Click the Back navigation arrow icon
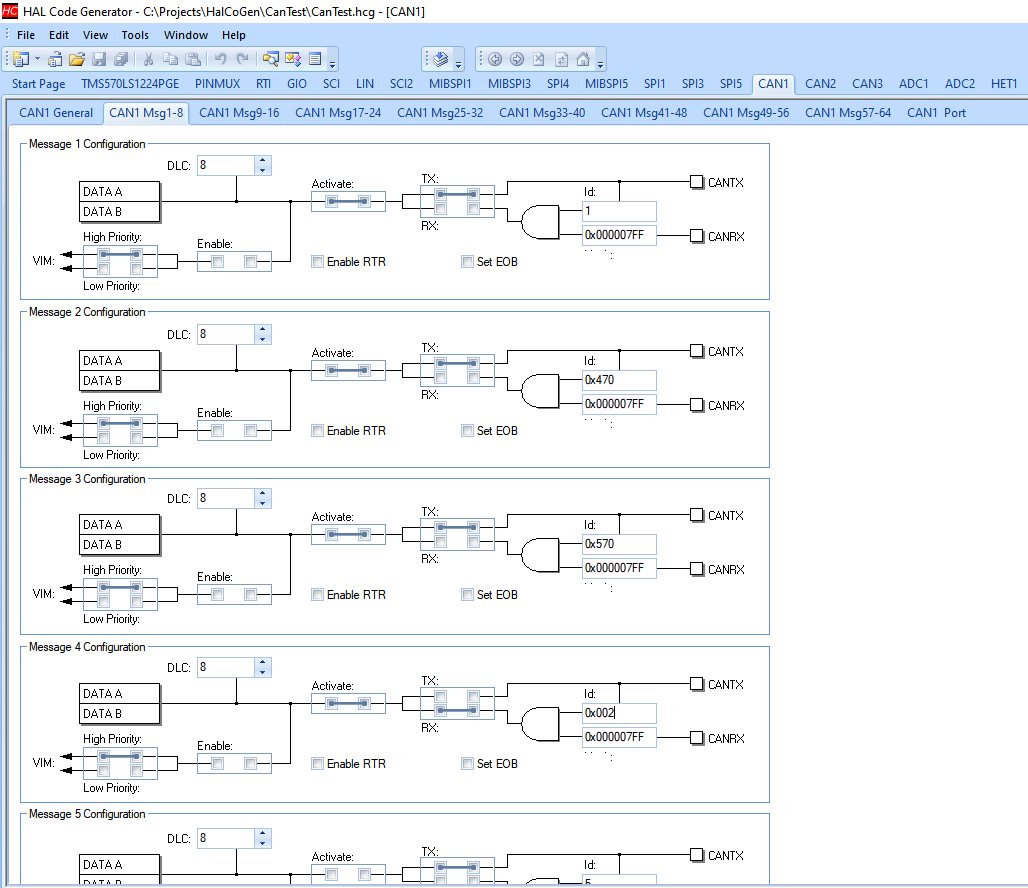 pos(495,60)
